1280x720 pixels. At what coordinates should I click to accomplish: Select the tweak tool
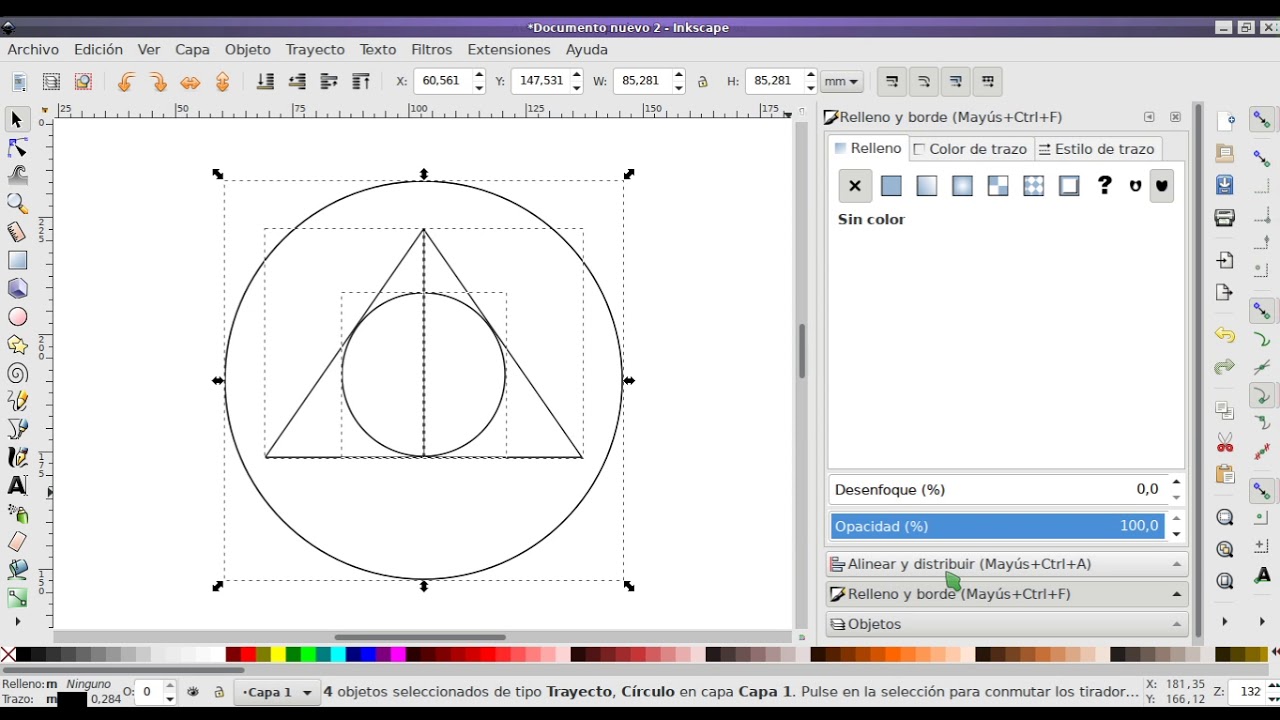tap(17, 176)
